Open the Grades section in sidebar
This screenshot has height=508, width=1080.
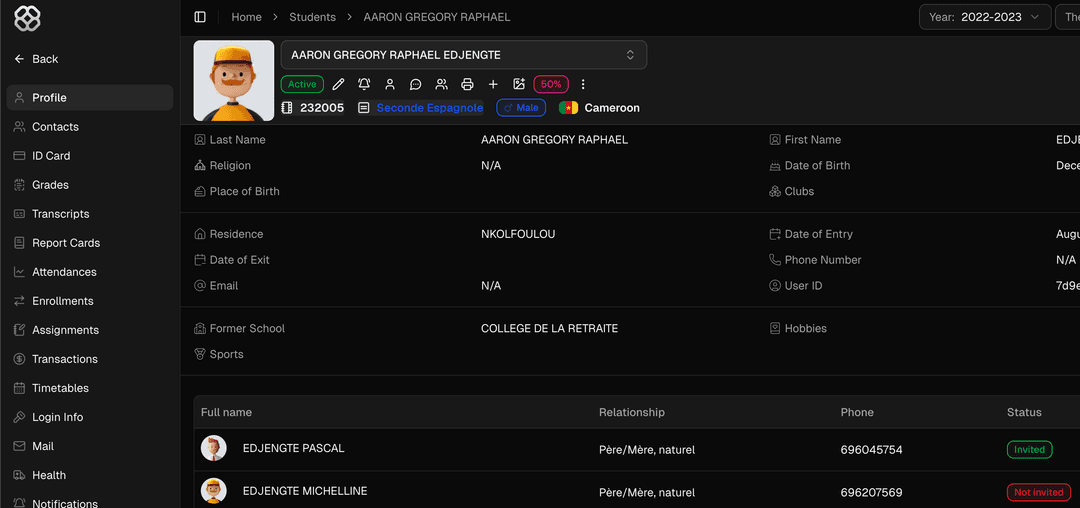tap(50, 185)
